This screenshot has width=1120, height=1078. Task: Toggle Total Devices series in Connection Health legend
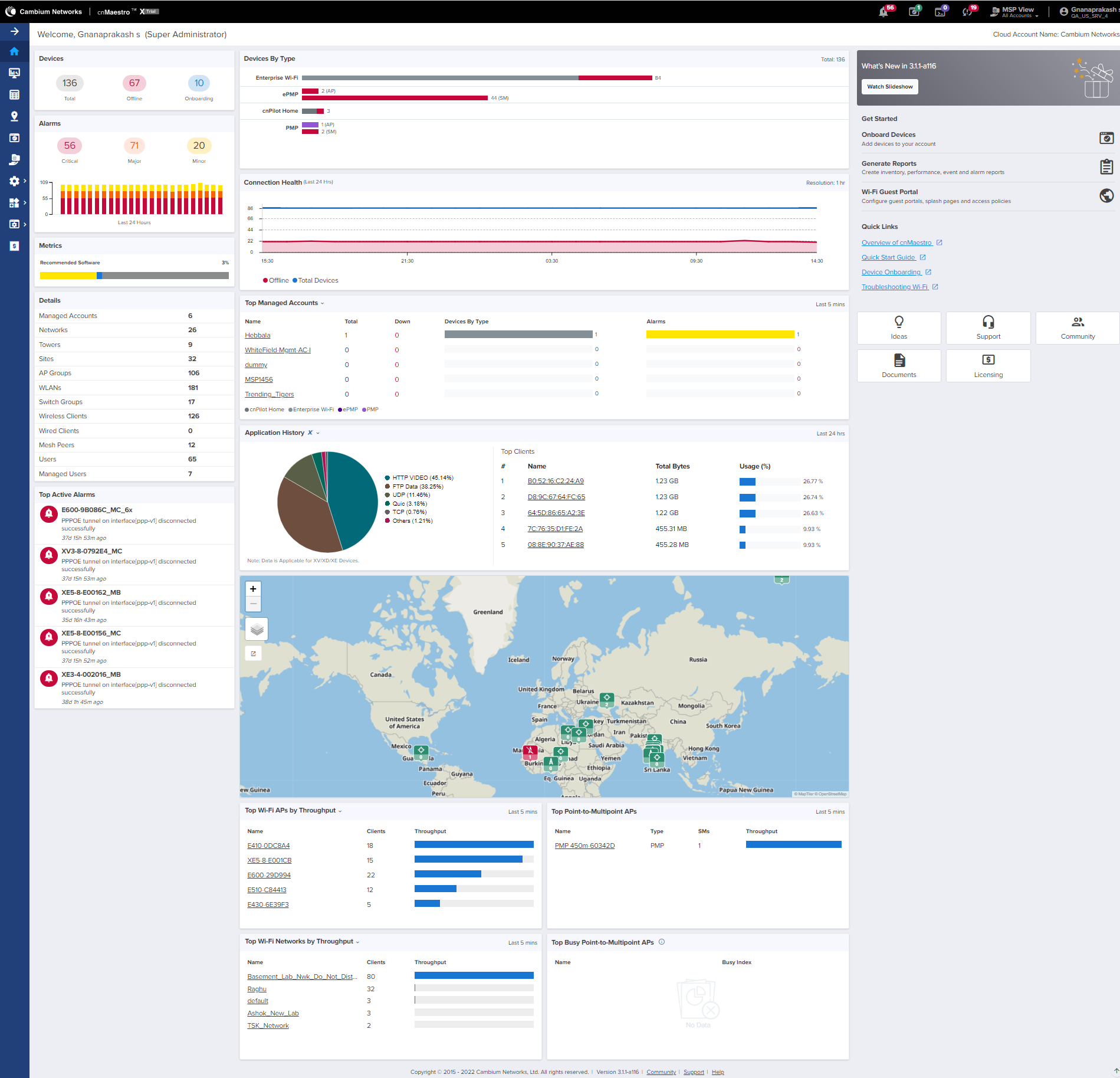pyautogui.click(x=316, y=281)
